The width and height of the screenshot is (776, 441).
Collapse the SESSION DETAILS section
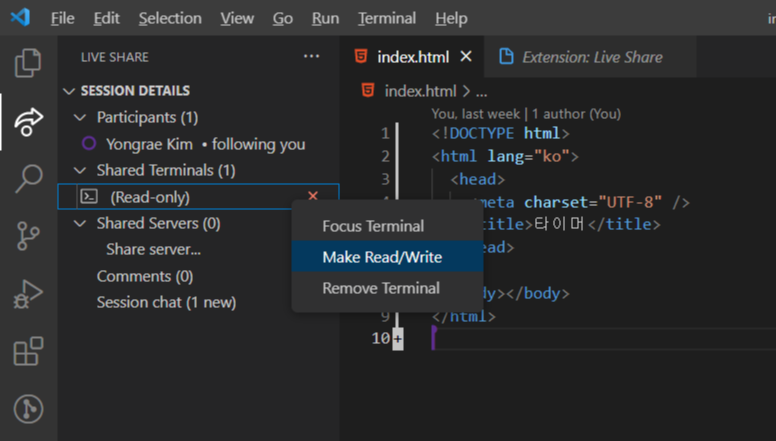[69, 91]
